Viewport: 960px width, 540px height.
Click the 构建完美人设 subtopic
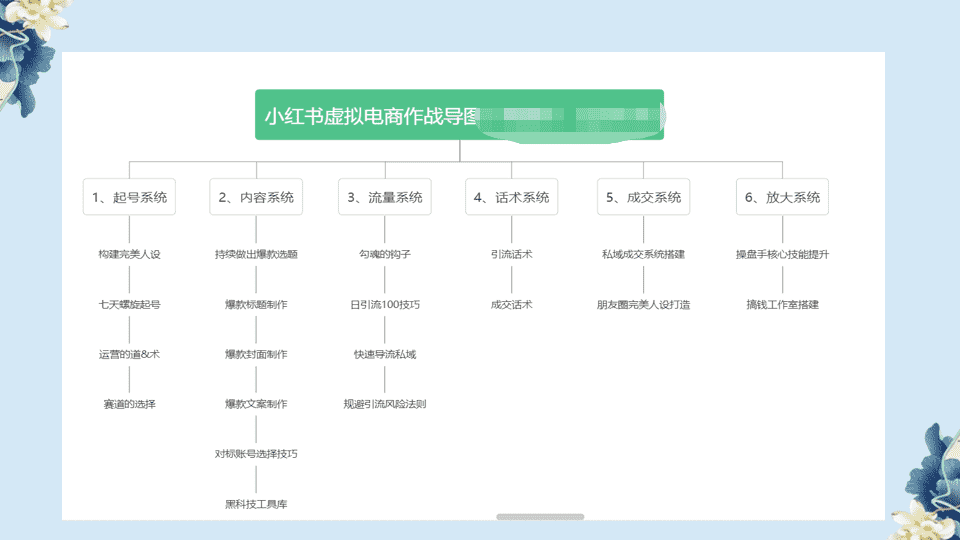click(x=129, y=254)
